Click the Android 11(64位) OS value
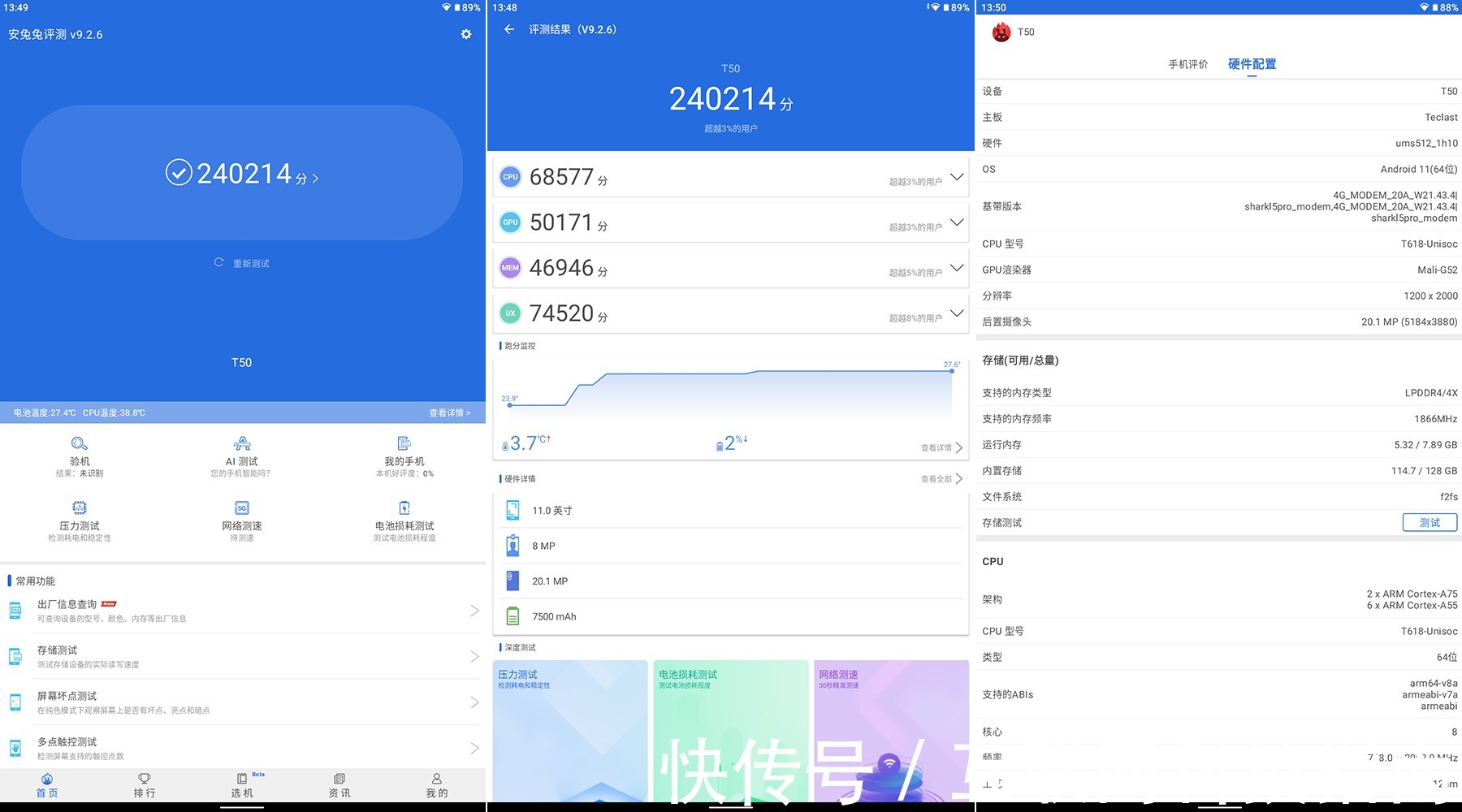Viewport: 1462px width, 812px height. (x=1419, y=169)
